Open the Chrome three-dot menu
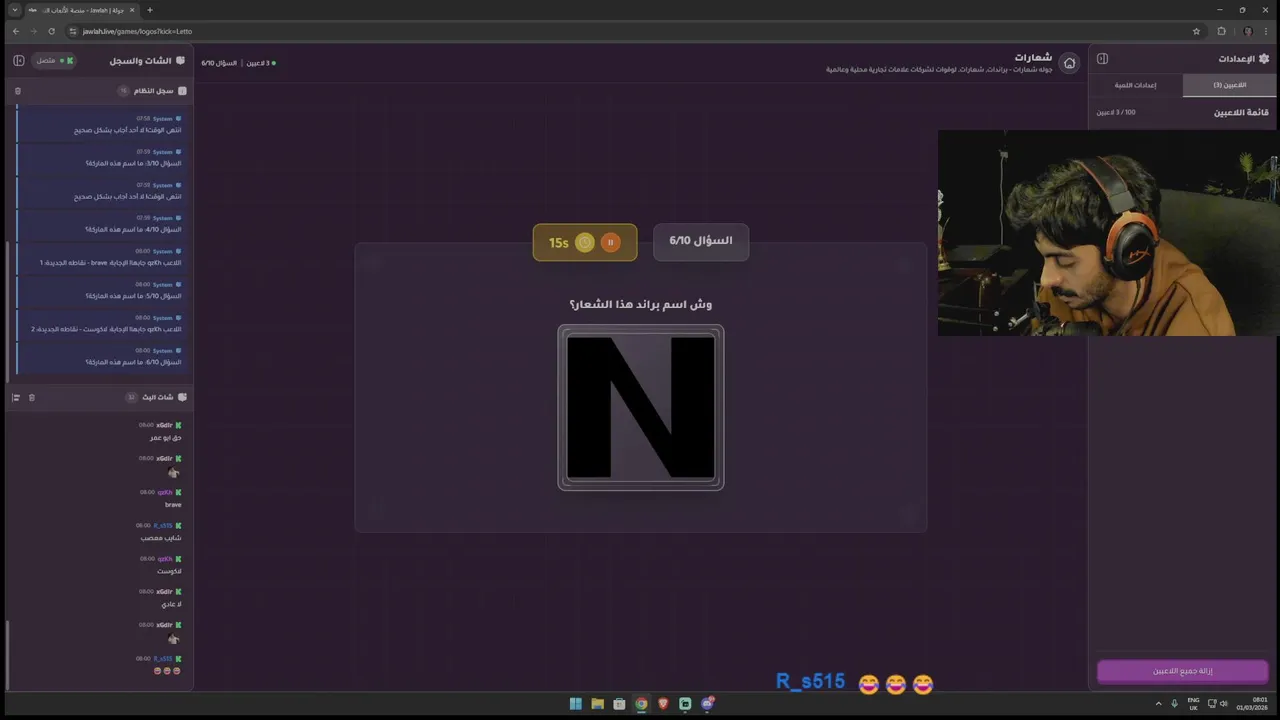 (x=1266, y=31)
